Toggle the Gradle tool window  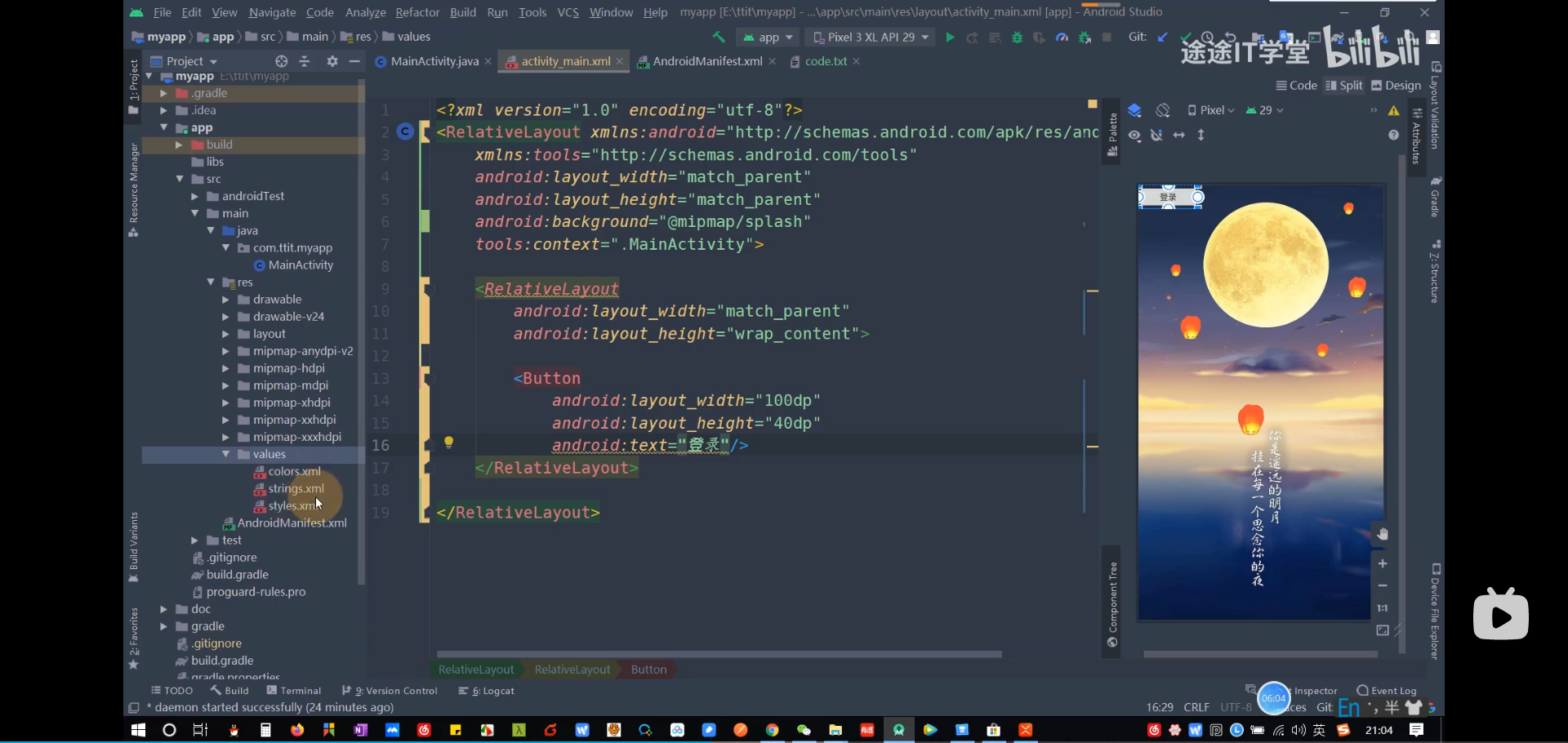tap(1436, 196)
